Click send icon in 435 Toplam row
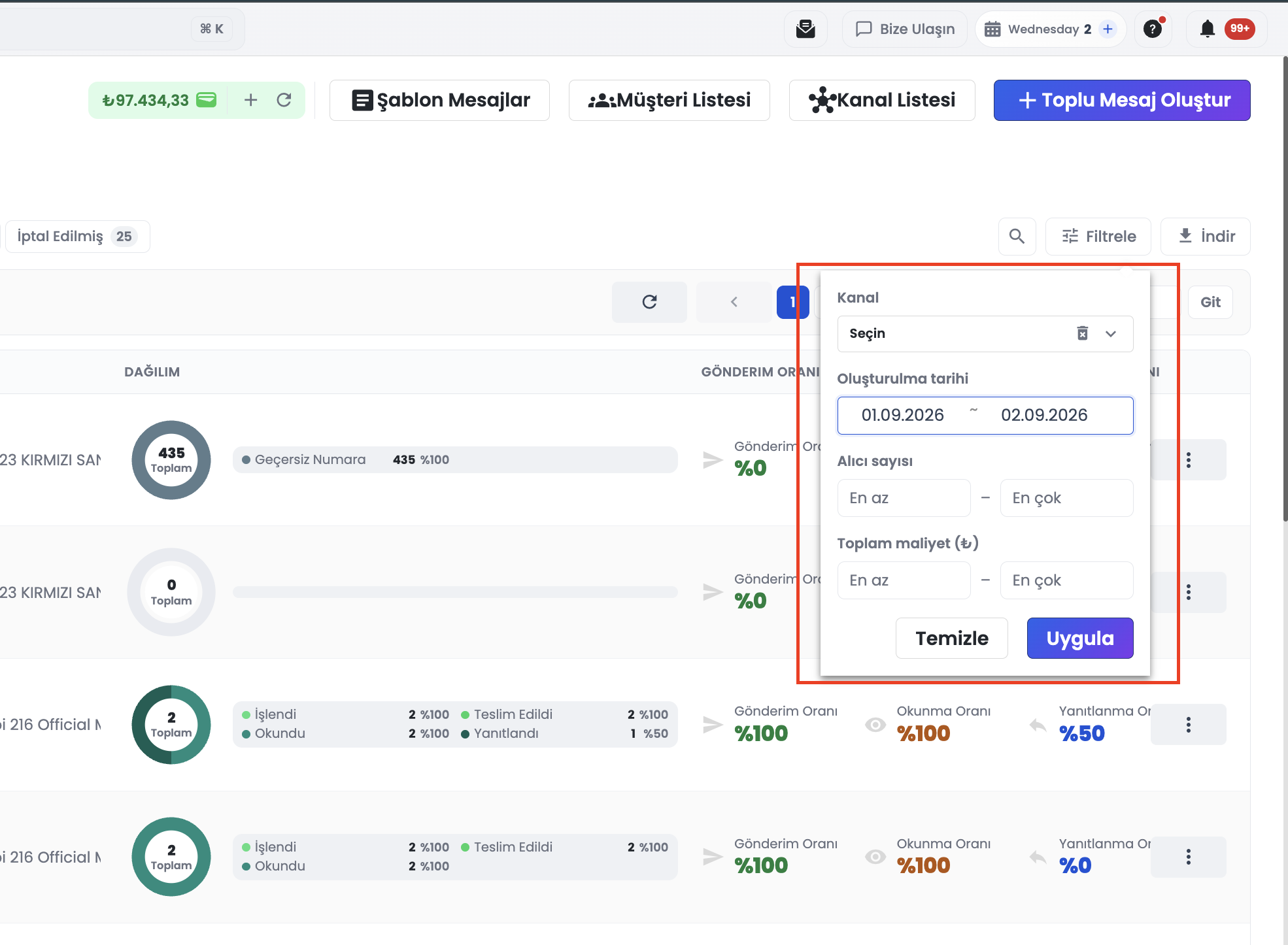This screenshot has height=945, width=1288. [x=713, y=460]
